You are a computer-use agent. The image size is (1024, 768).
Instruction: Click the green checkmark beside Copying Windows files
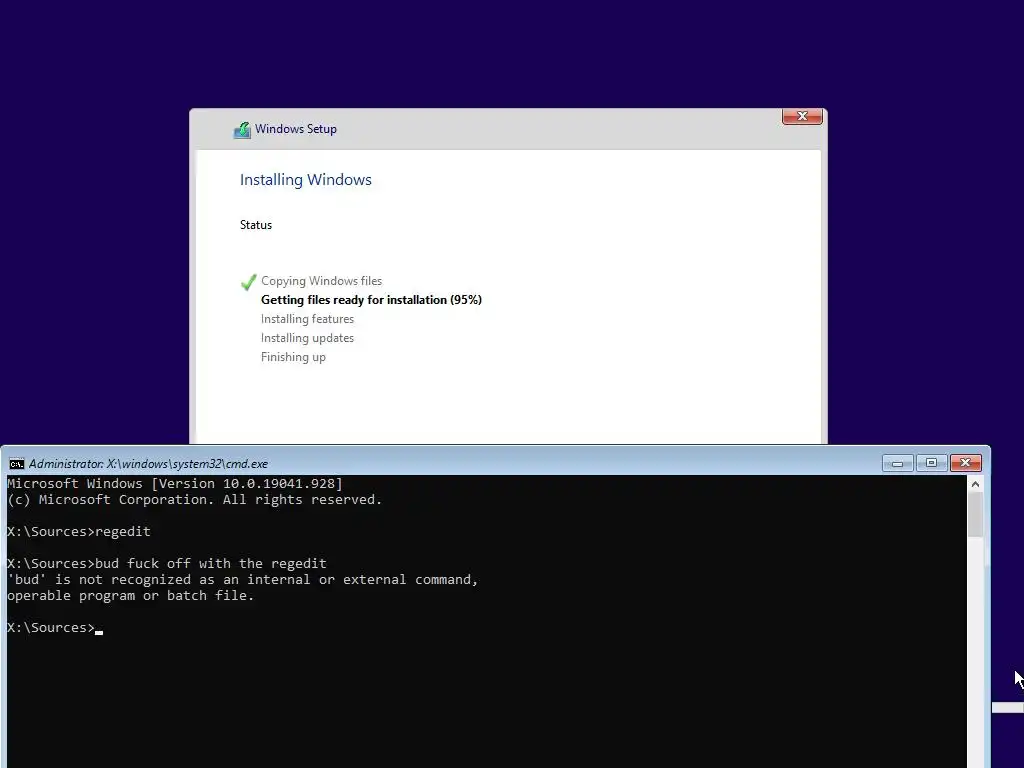point(248,282)
